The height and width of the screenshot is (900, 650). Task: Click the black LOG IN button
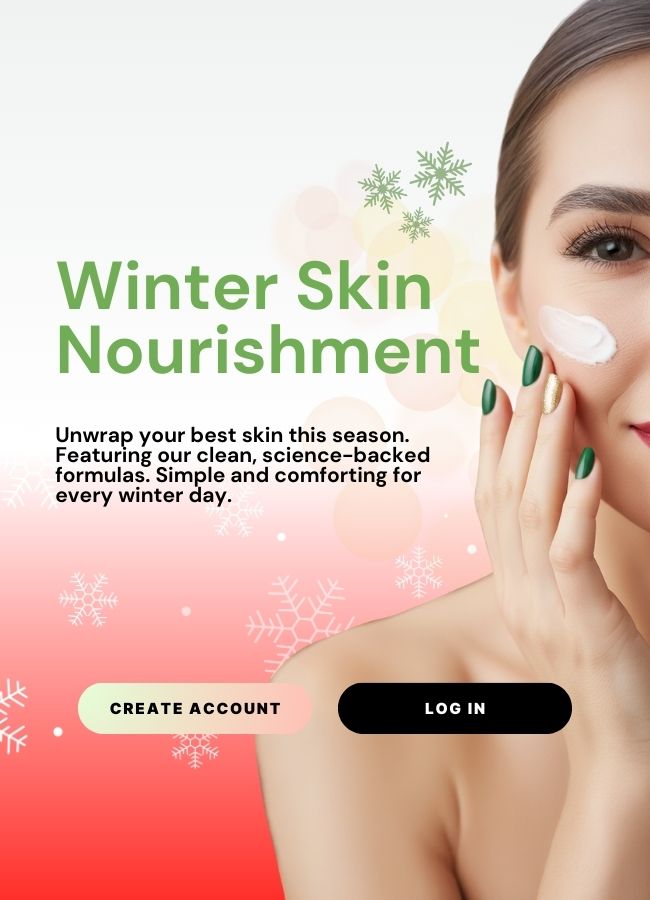click(455, 708)
